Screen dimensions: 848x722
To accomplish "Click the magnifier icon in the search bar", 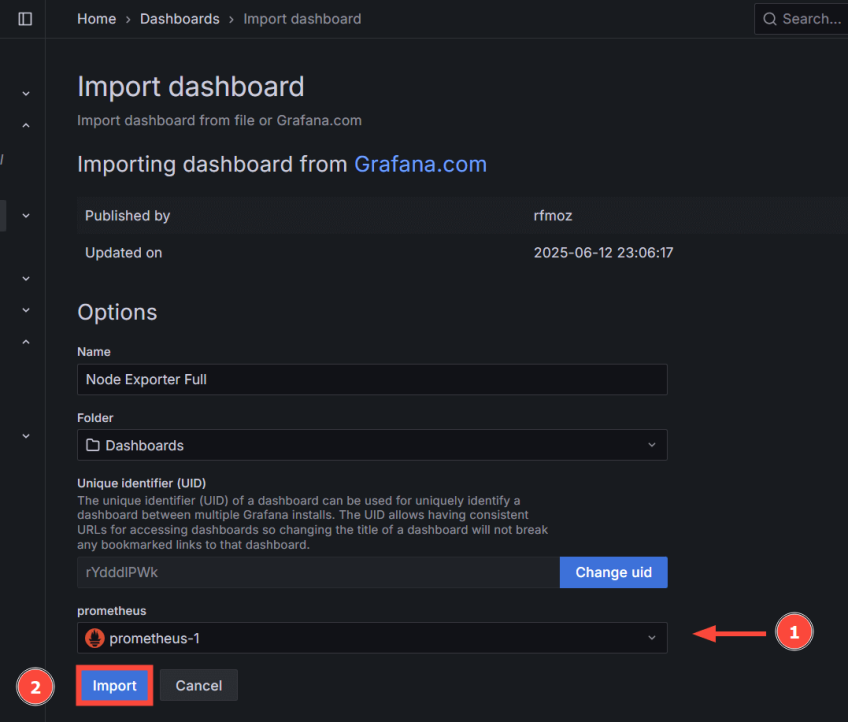I will tap(769, 18).
